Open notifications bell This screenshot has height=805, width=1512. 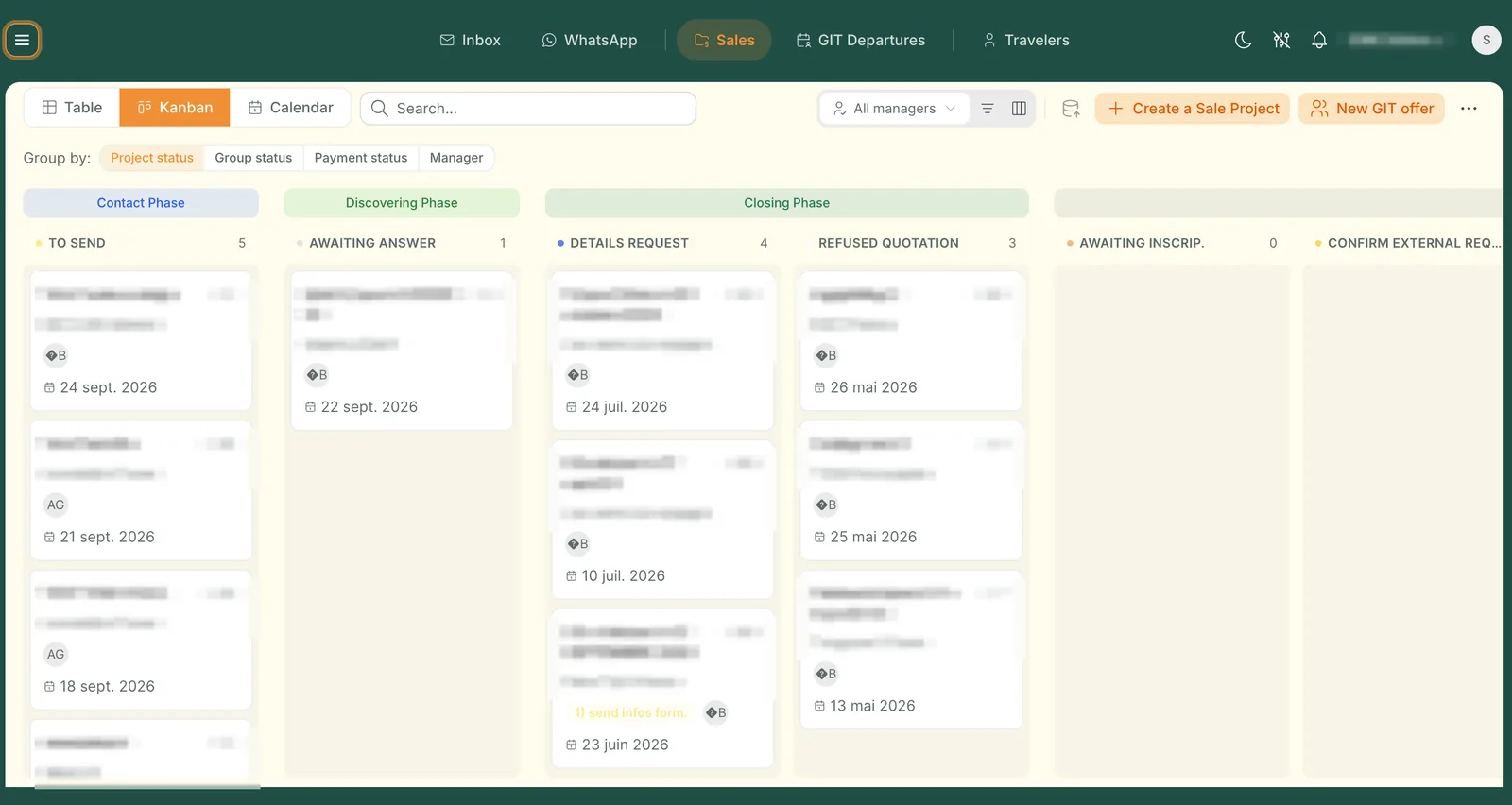click(x=1319, y=40)
